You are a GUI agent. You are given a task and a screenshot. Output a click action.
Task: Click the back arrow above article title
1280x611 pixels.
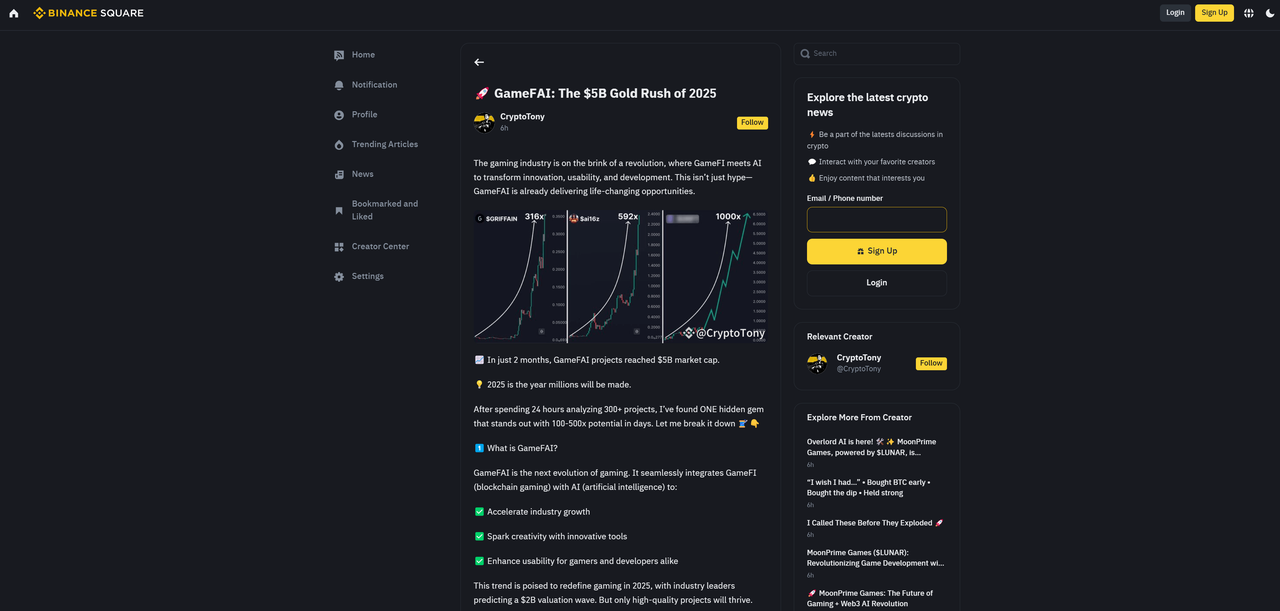pyautogui.click(x=479, y=62)
